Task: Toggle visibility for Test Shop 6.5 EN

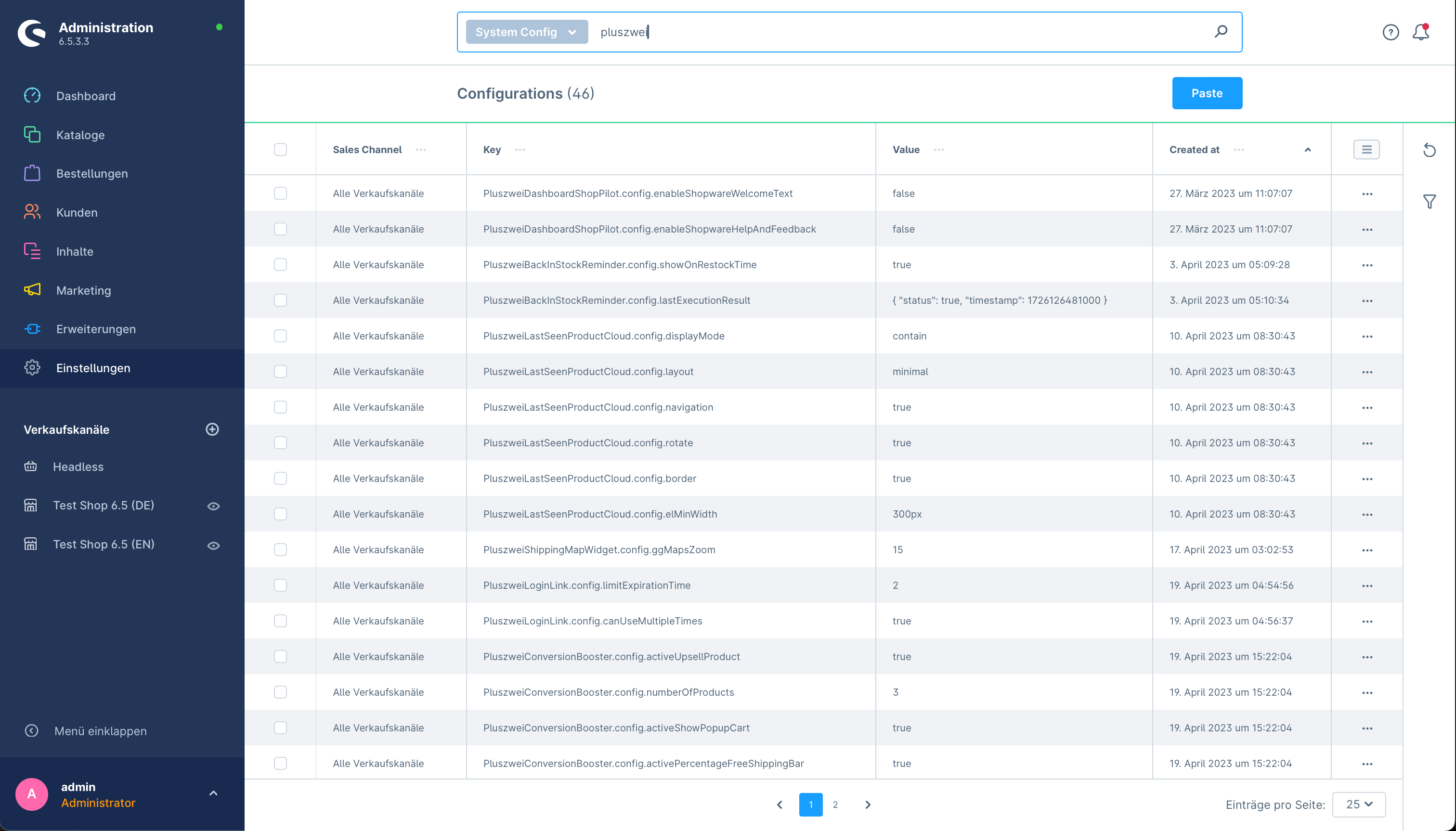Action: (213, 544)
